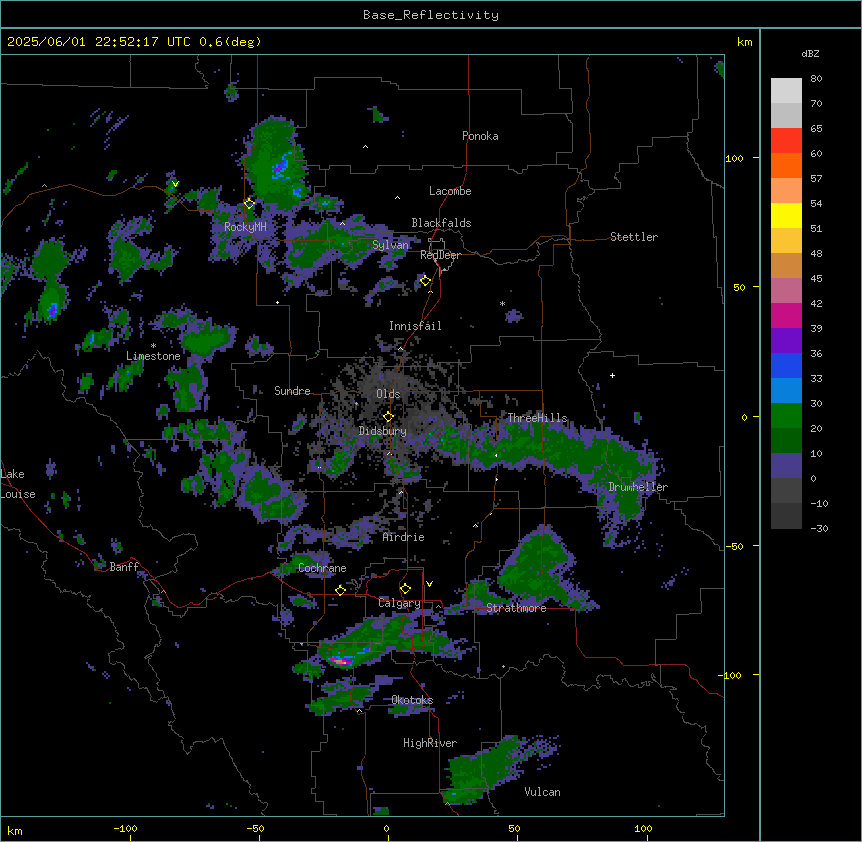
Task: Click the Sundre town label
Action: [x=292, y=391]
